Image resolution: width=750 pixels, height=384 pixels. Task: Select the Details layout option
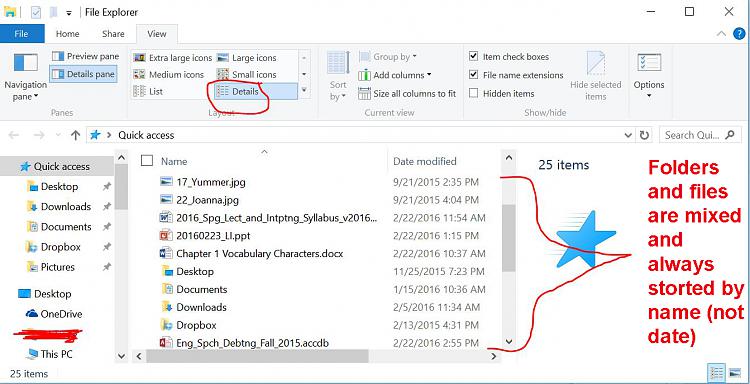pyautogui.click(x=255, y=91)
